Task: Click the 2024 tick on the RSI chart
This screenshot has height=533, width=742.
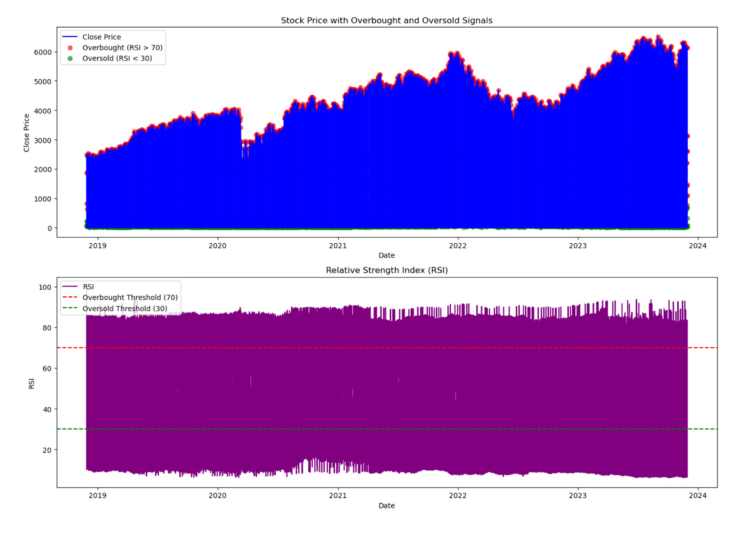Action: [x=698, y=494]
